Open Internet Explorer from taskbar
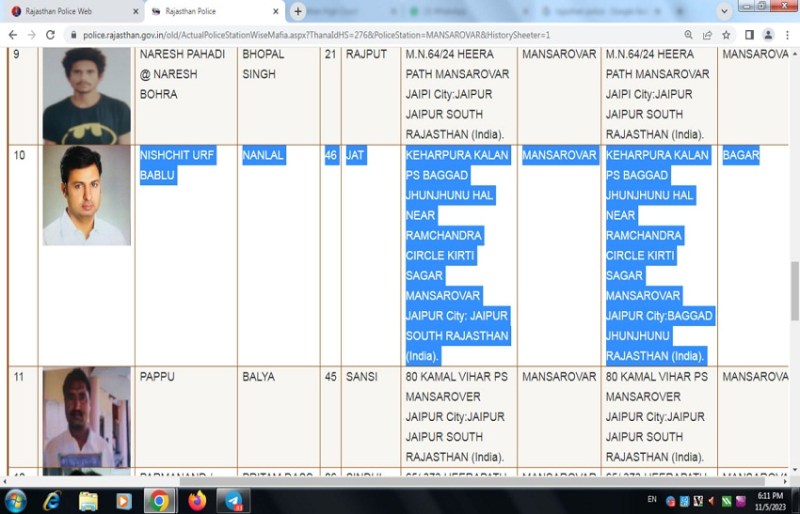This screenshot has width=800, height=514. click(x=52, y=500)
